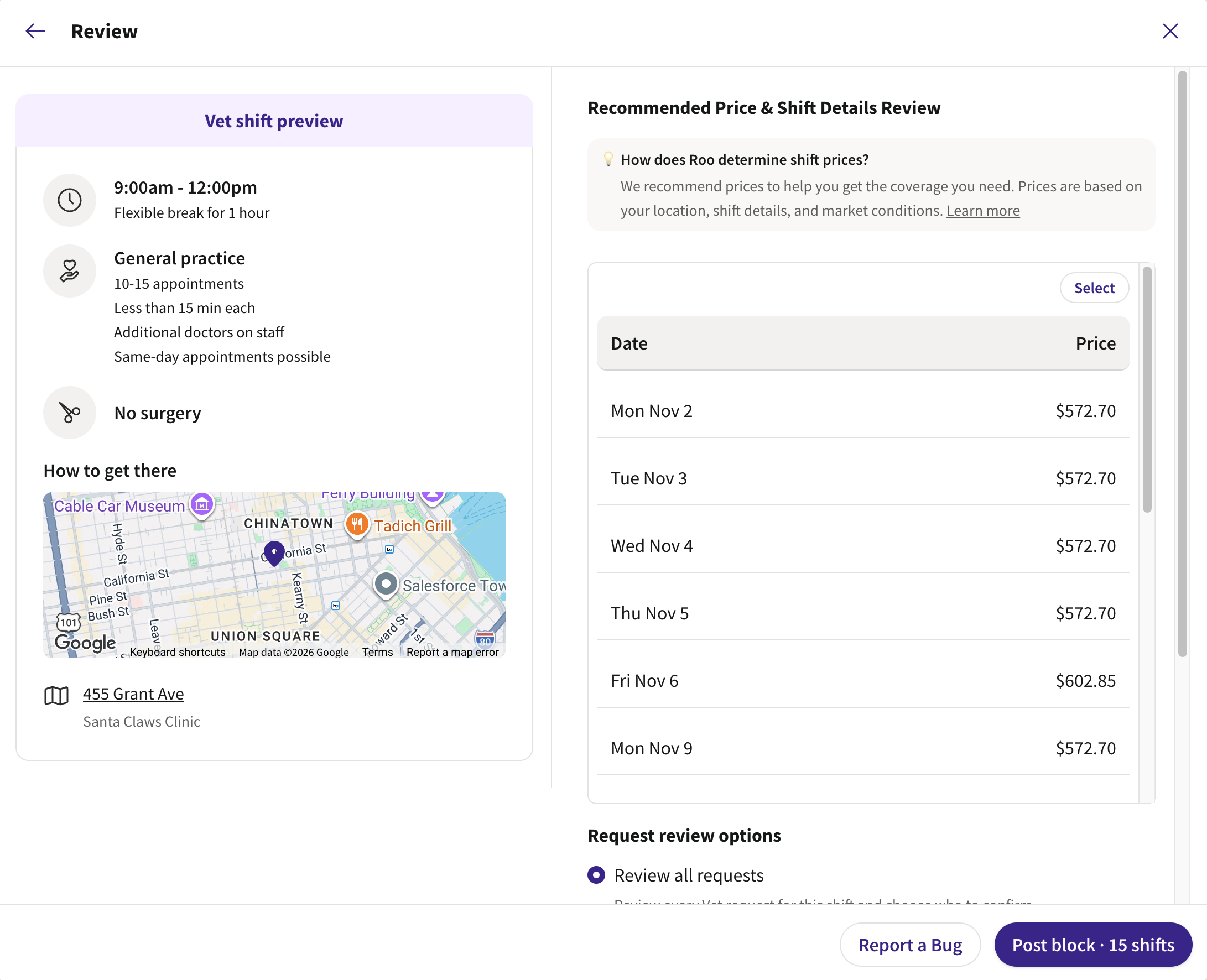Screen dimensions: 1207x980
Task: Click the Google logo on the map
Action: click(x=85, y=643)
